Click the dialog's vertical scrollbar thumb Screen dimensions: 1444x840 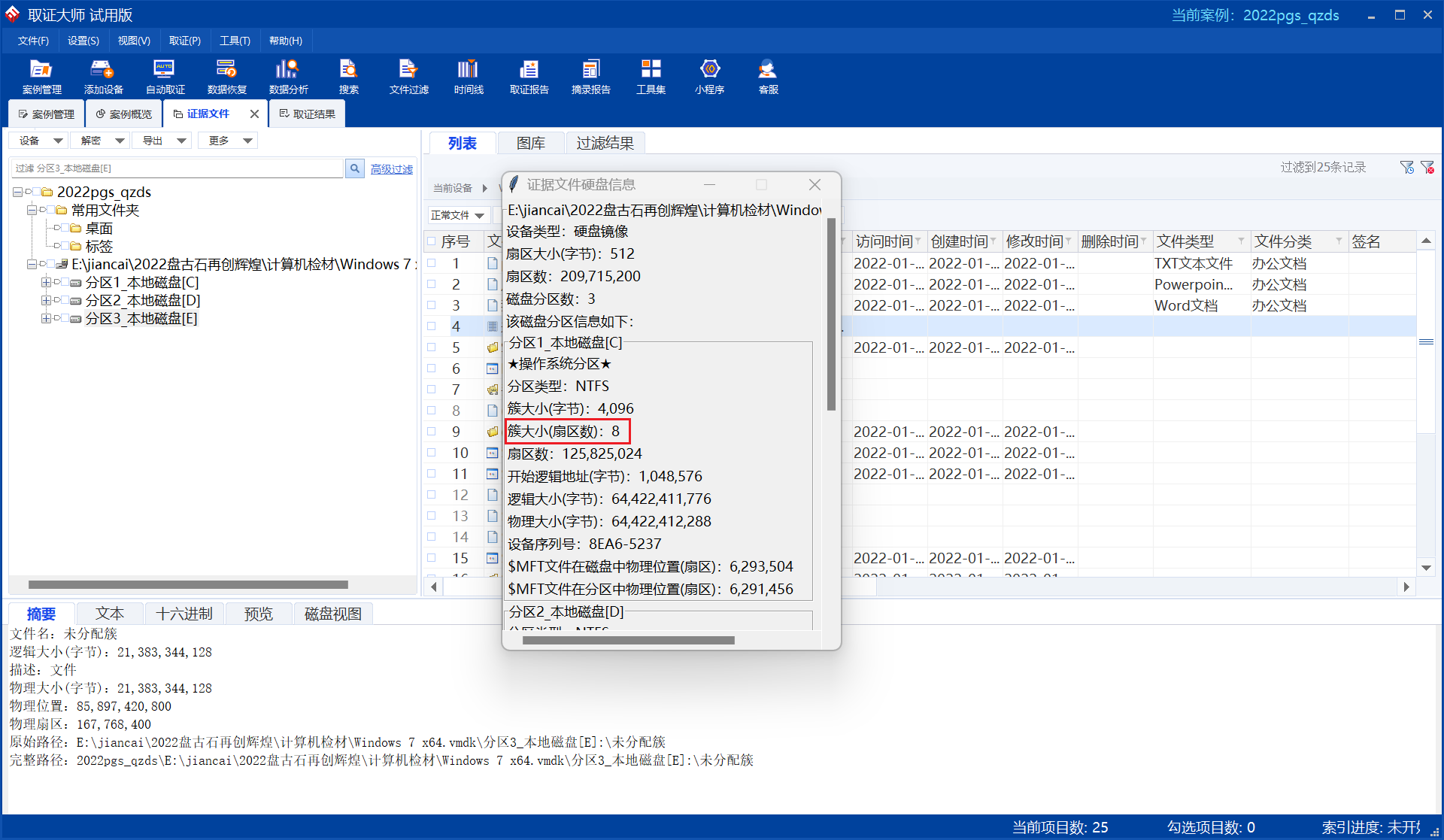click(831, 314)
